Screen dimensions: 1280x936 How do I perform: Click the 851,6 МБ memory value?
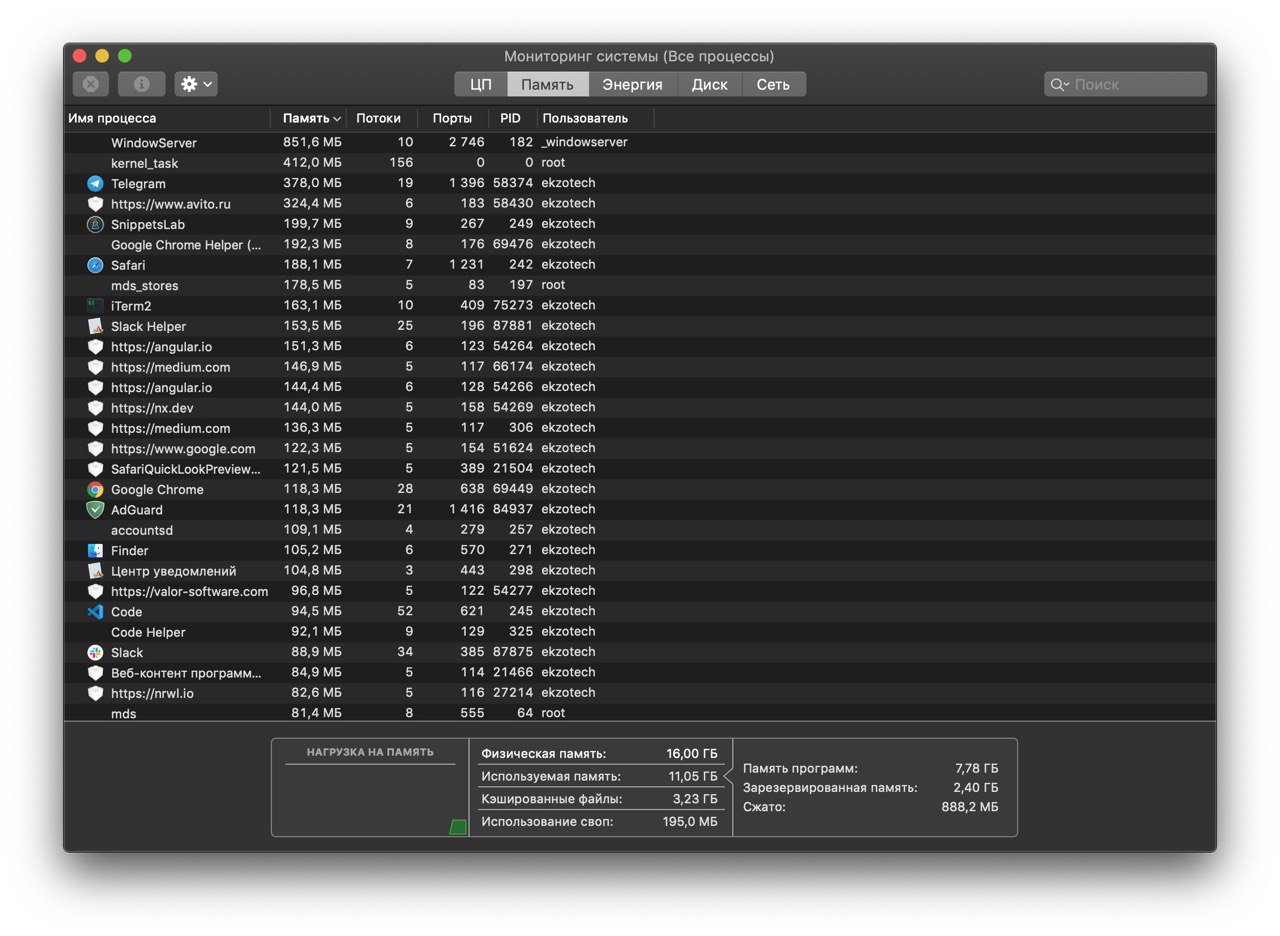tap(312, 142)
